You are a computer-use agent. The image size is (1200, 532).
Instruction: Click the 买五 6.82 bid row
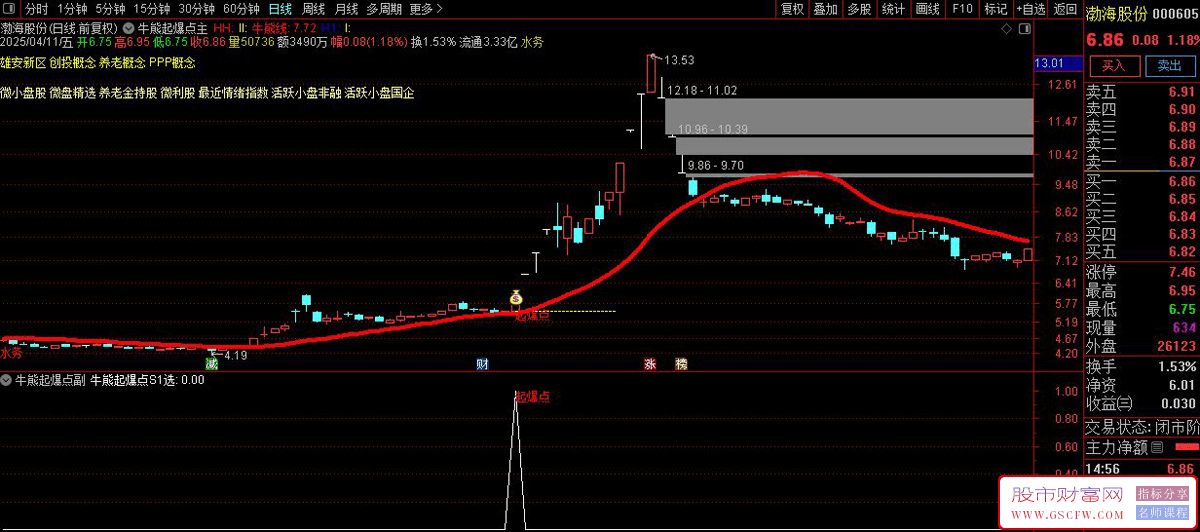(x=1142, y=251)
